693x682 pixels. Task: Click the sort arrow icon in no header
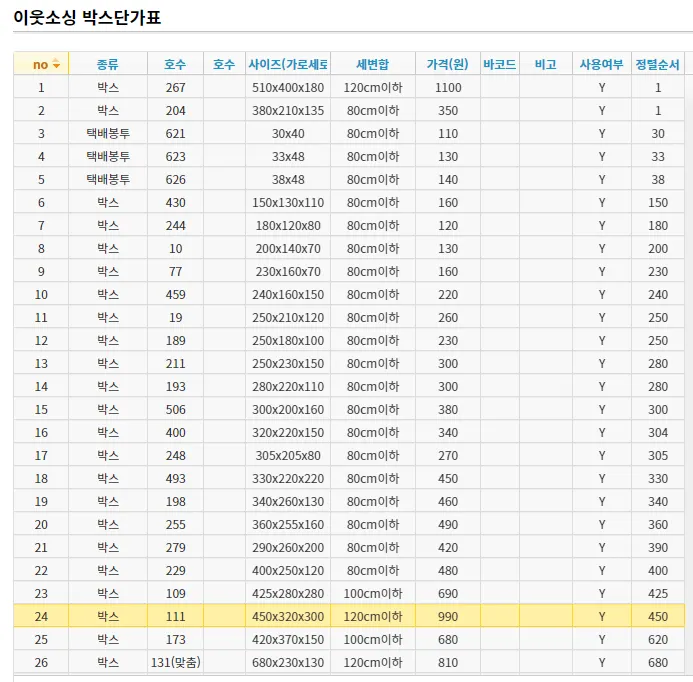pyautogui.click(x=56, y=64)
